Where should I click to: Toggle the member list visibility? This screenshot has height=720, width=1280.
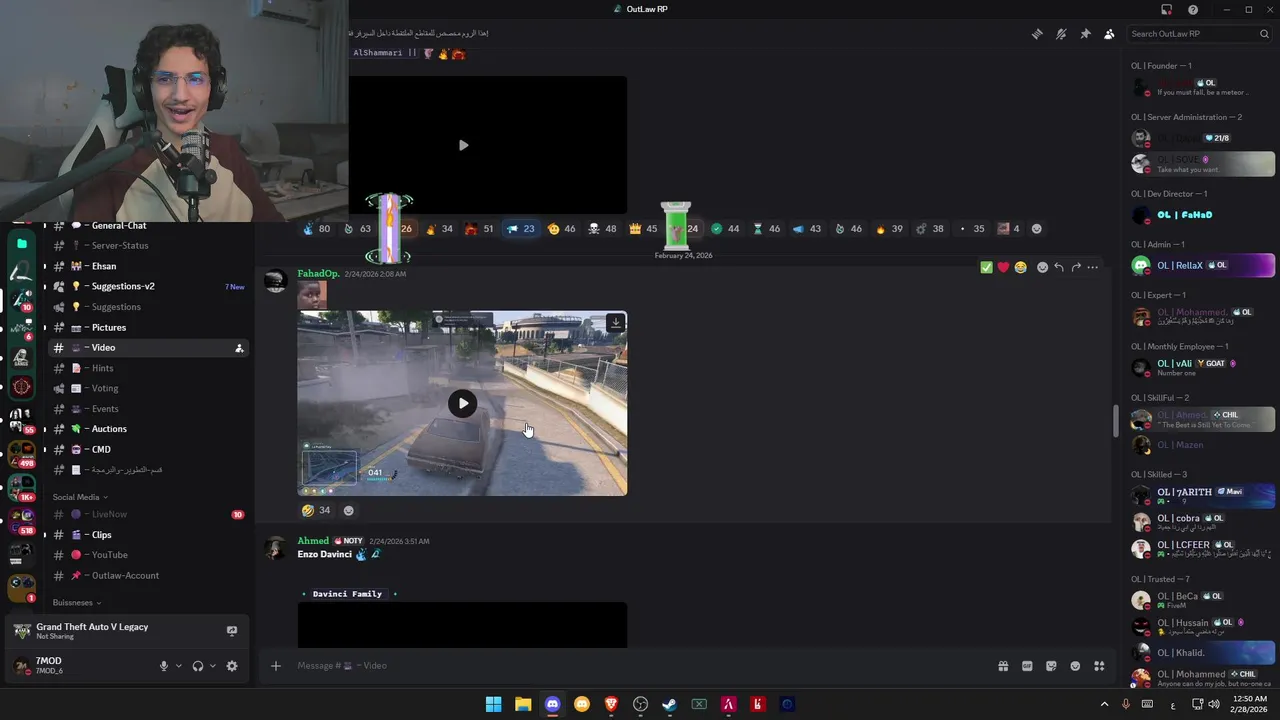[x=1109, y=34]
